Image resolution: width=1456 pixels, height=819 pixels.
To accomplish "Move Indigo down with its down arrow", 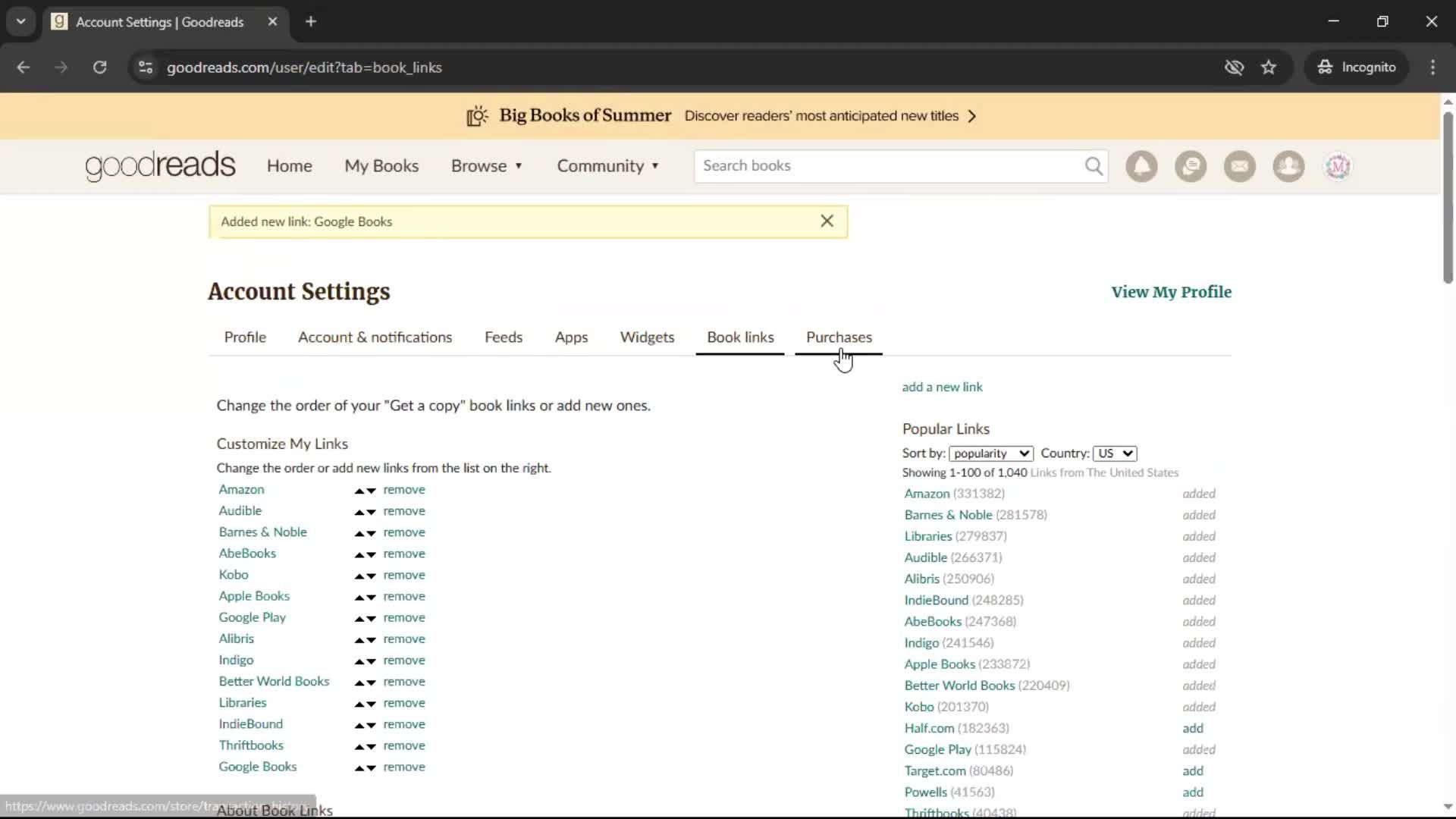I will (371, 662).
